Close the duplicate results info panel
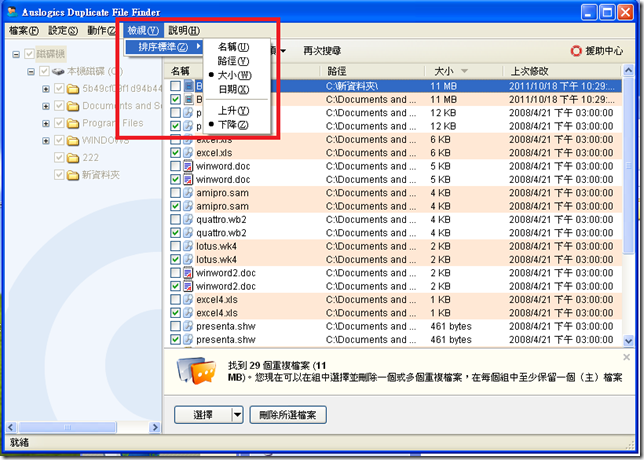644x460 pixels. tap(626, 357)
